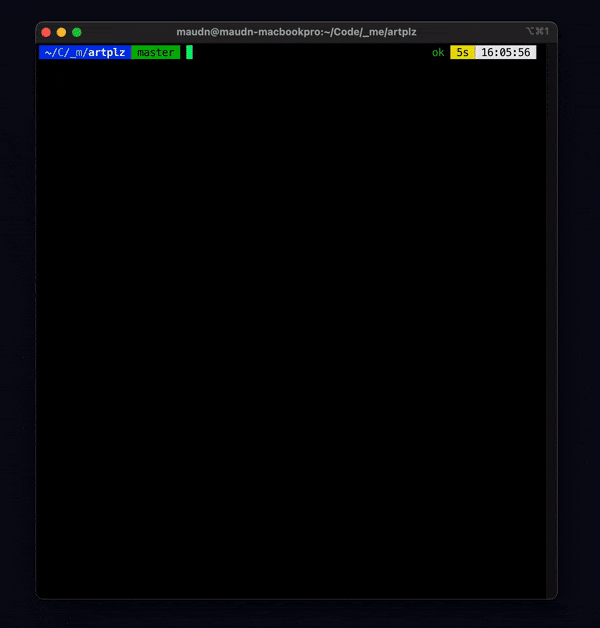Click the green master git branch segment
This screenshot has width=600, height=628.
coord(155,52)
